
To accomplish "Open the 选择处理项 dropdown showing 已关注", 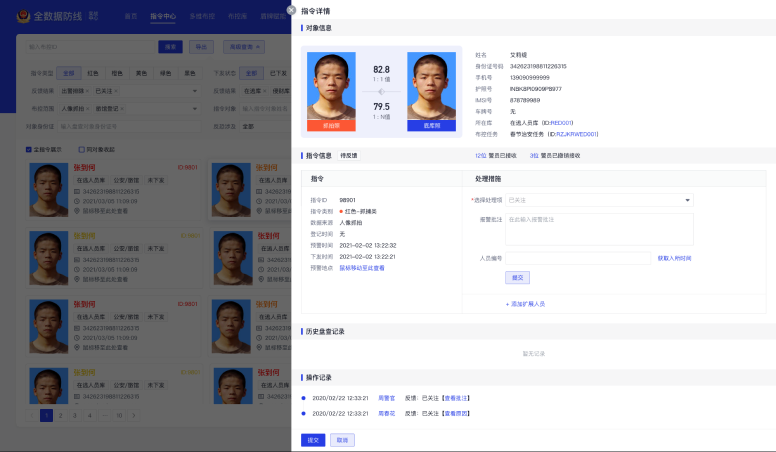I will tap(599, 200).
